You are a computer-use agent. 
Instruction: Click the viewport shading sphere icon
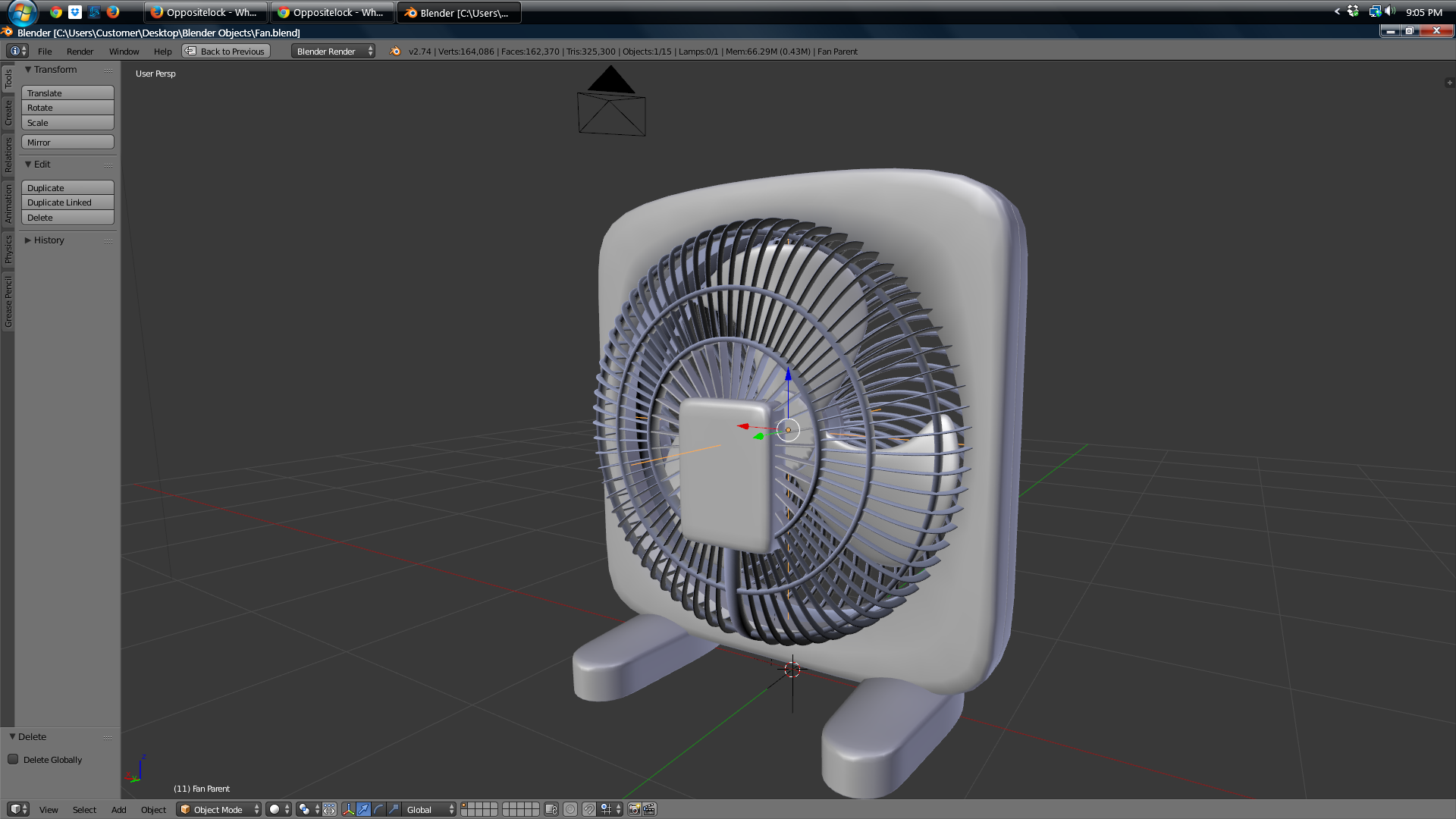[278, 809]
